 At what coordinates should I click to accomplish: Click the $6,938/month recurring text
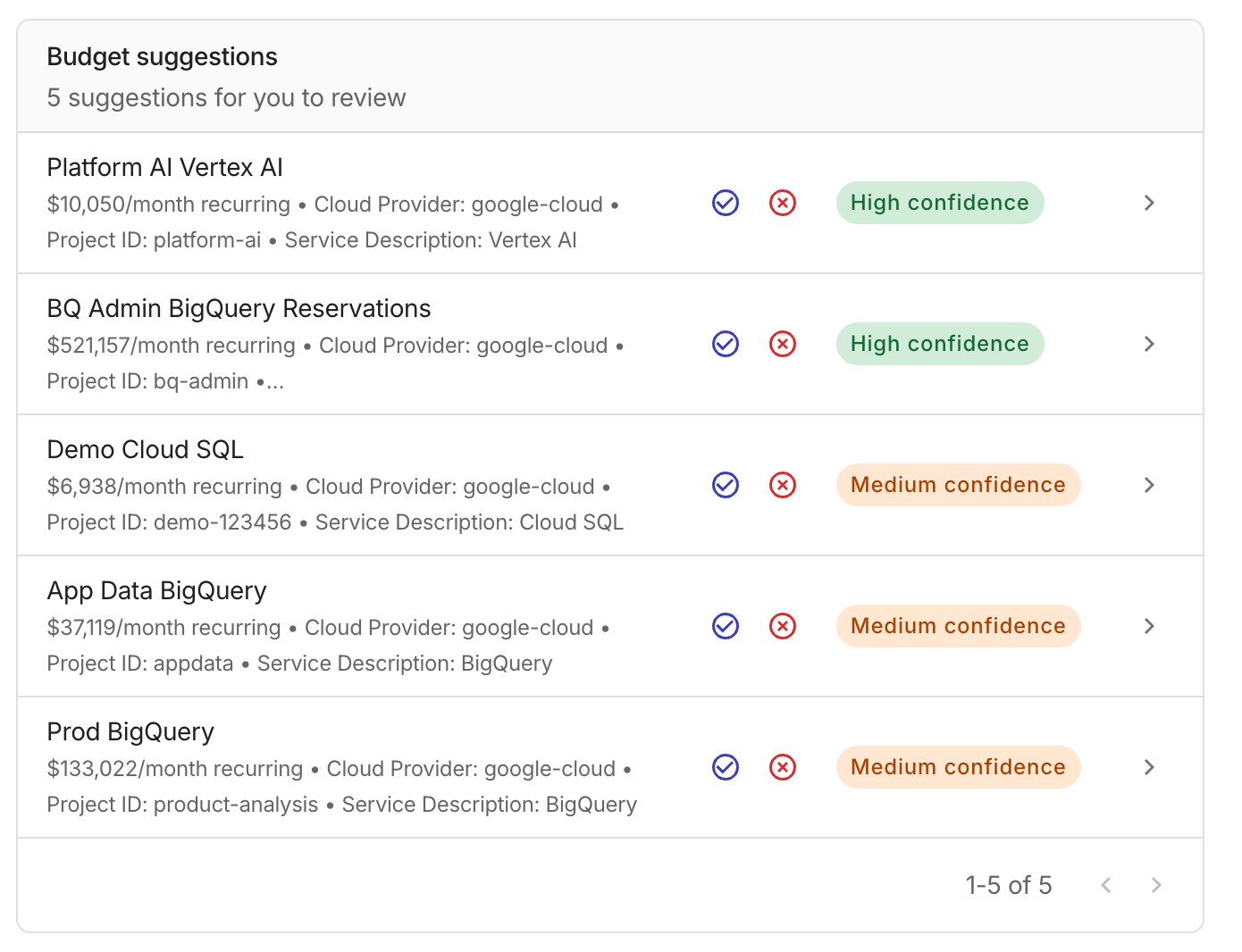(164, 487)
